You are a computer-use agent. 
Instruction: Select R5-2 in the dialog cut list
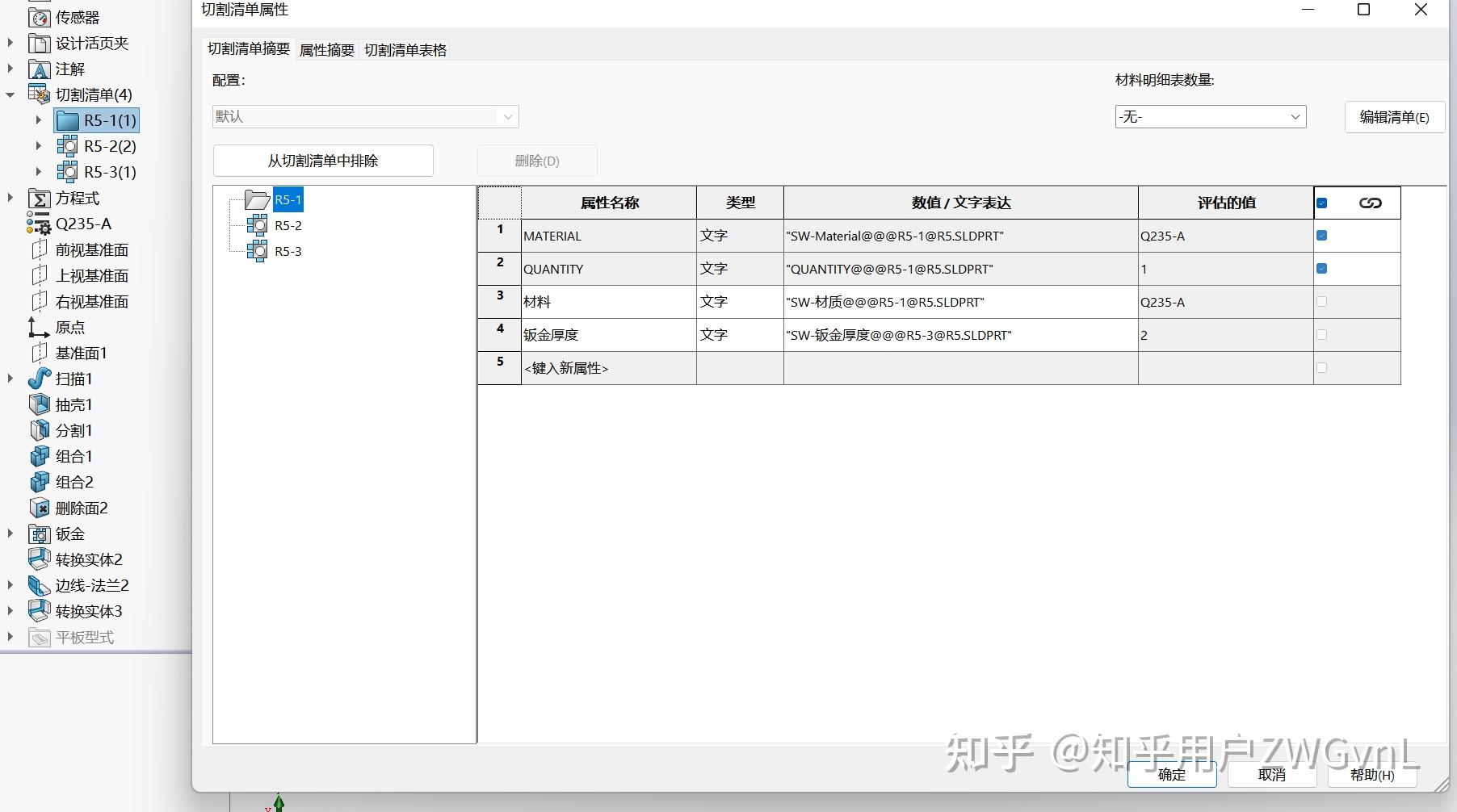288,226
